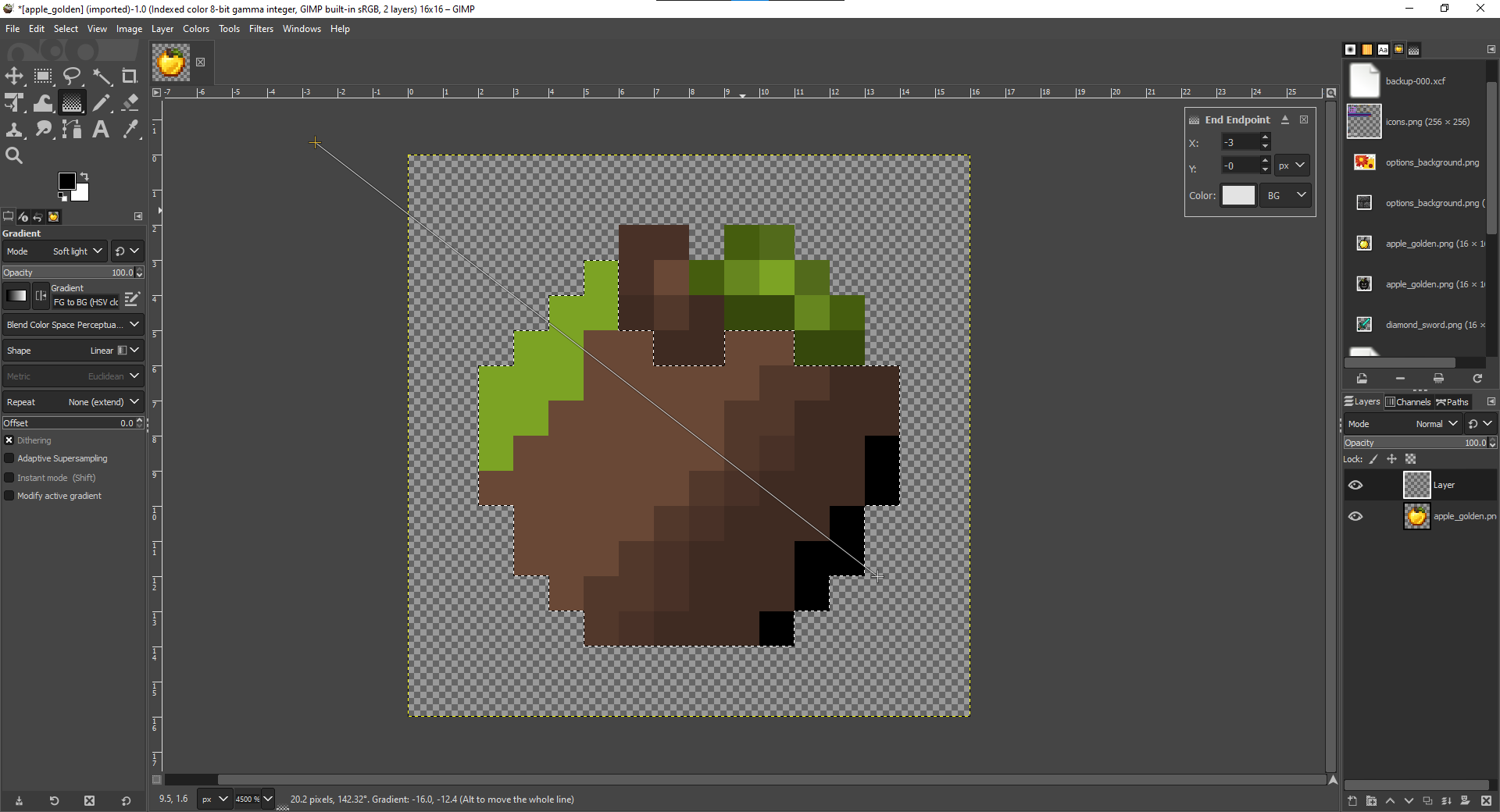Open the Layer menu
The image size is (1500, 812).
tap(162, 29)
